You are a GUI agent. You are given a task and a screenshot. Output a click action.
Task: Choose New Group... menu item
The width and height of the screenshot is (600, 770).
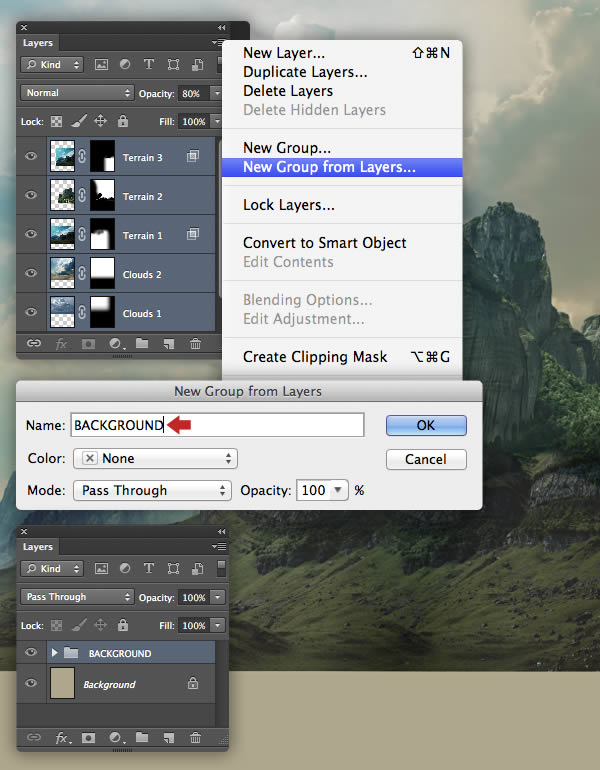click(342, 148)
